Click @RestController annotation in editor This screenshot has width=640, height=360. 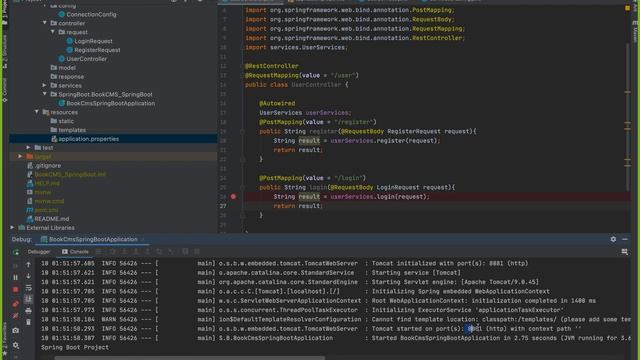[x=271, y=66]
